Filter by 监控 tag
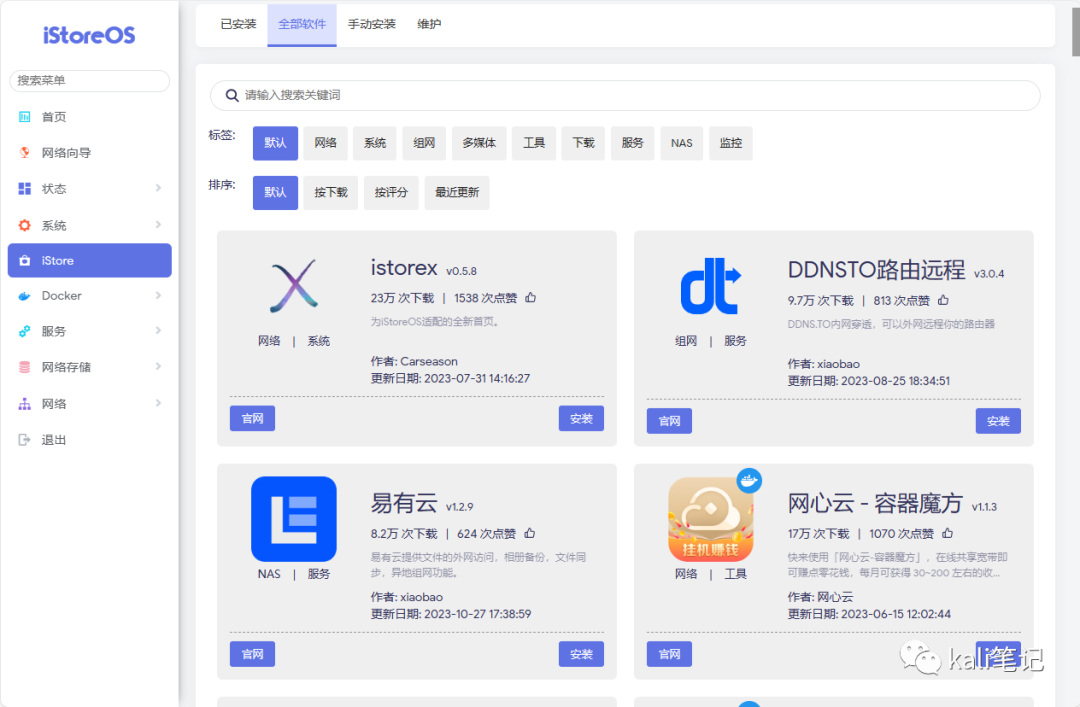Screen dimensions: 1080x707 point(731,143)
